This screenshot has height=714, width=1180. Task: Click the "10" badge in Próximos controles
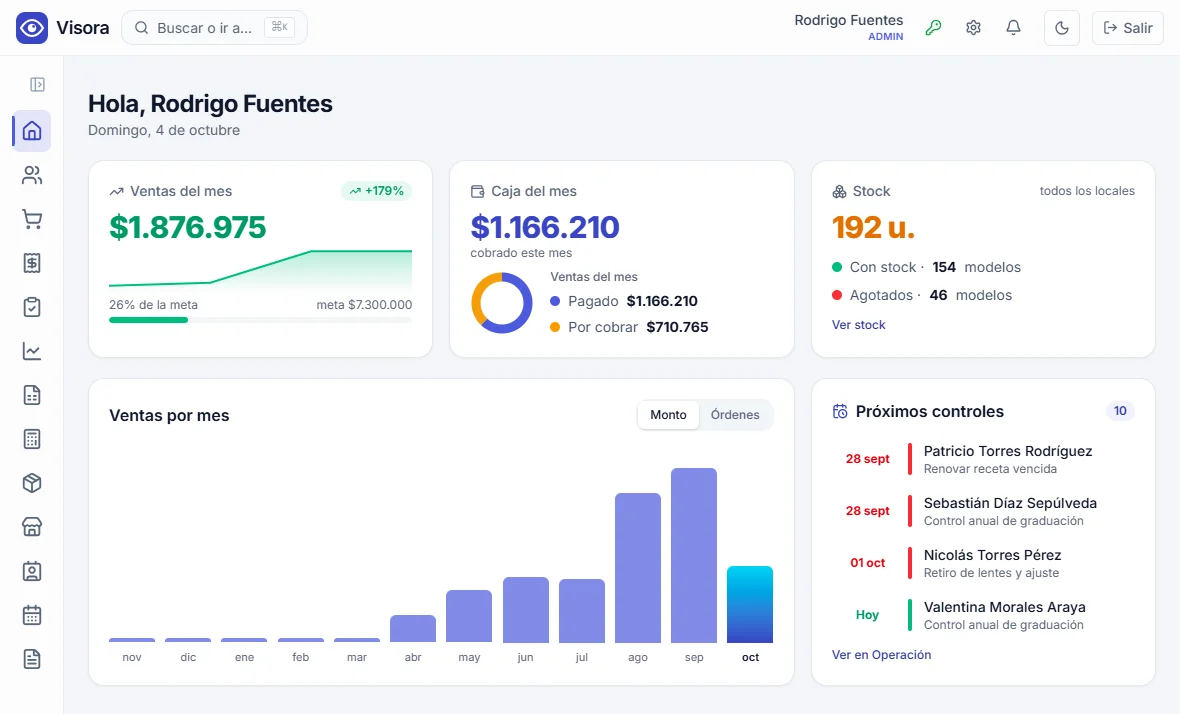click(1120, 411)
